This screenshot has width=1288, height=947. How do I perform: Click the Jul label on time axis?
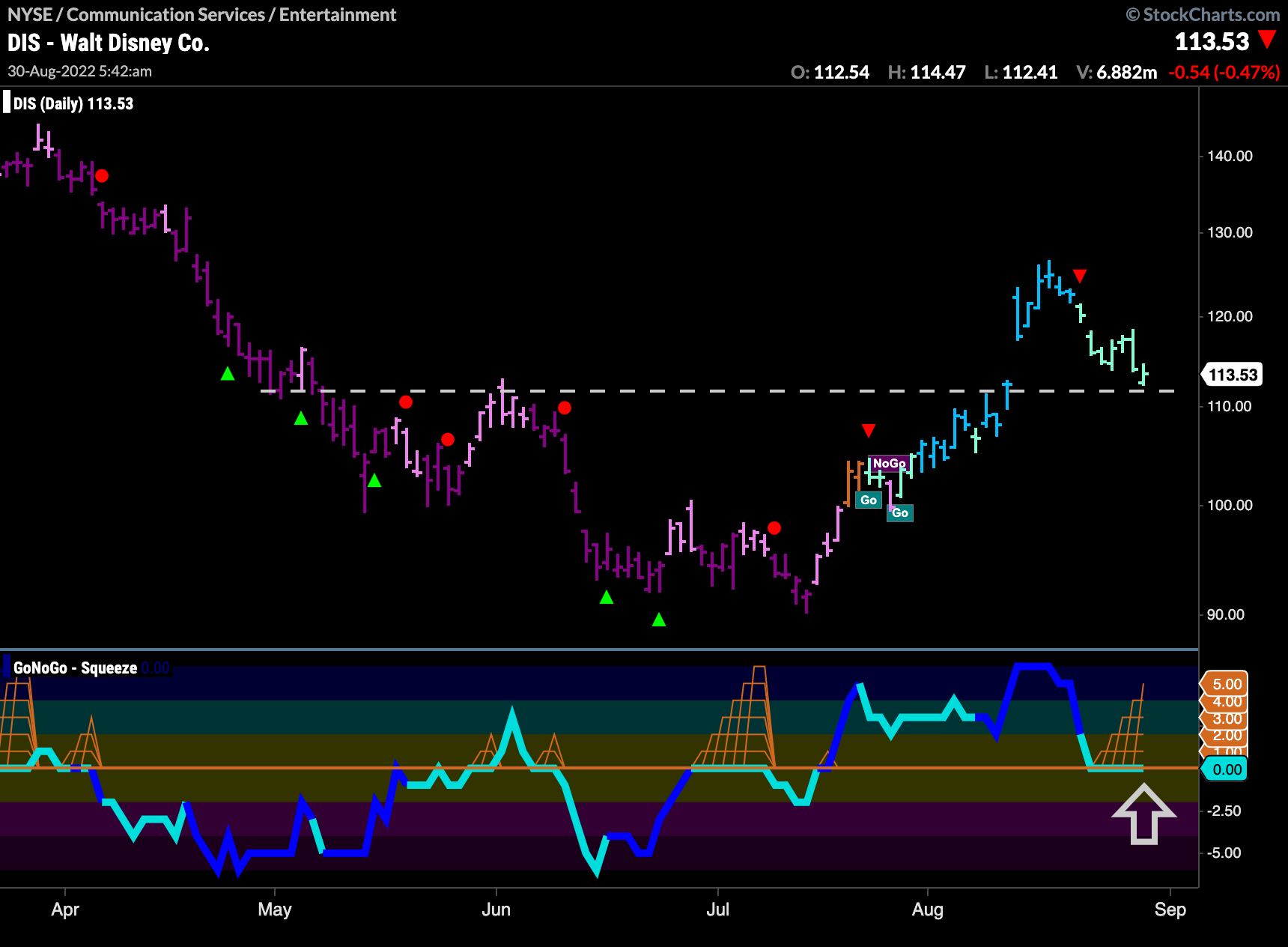(717, 910)
